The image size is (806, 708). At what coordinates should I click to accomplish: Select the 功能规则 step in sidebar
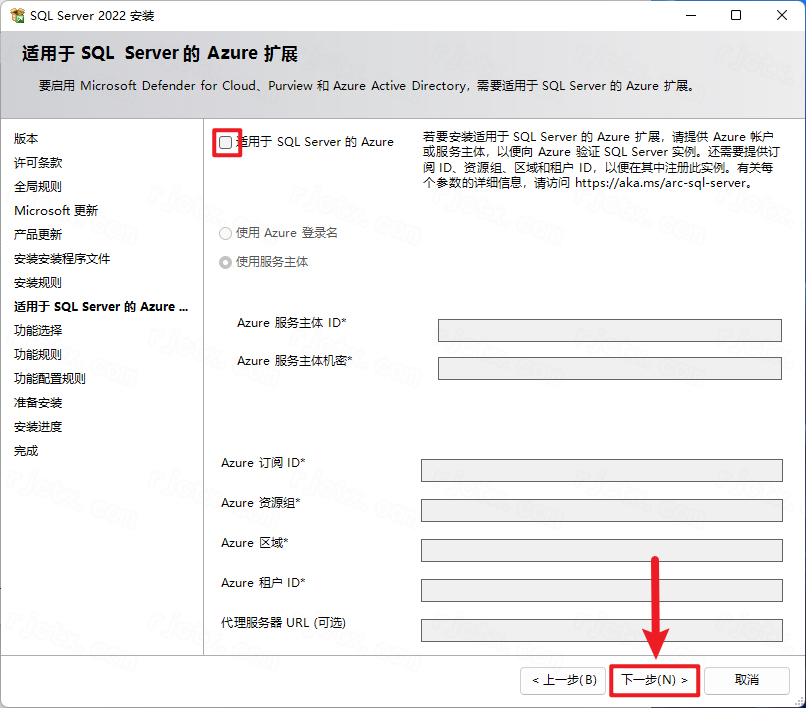click(38, 355)
